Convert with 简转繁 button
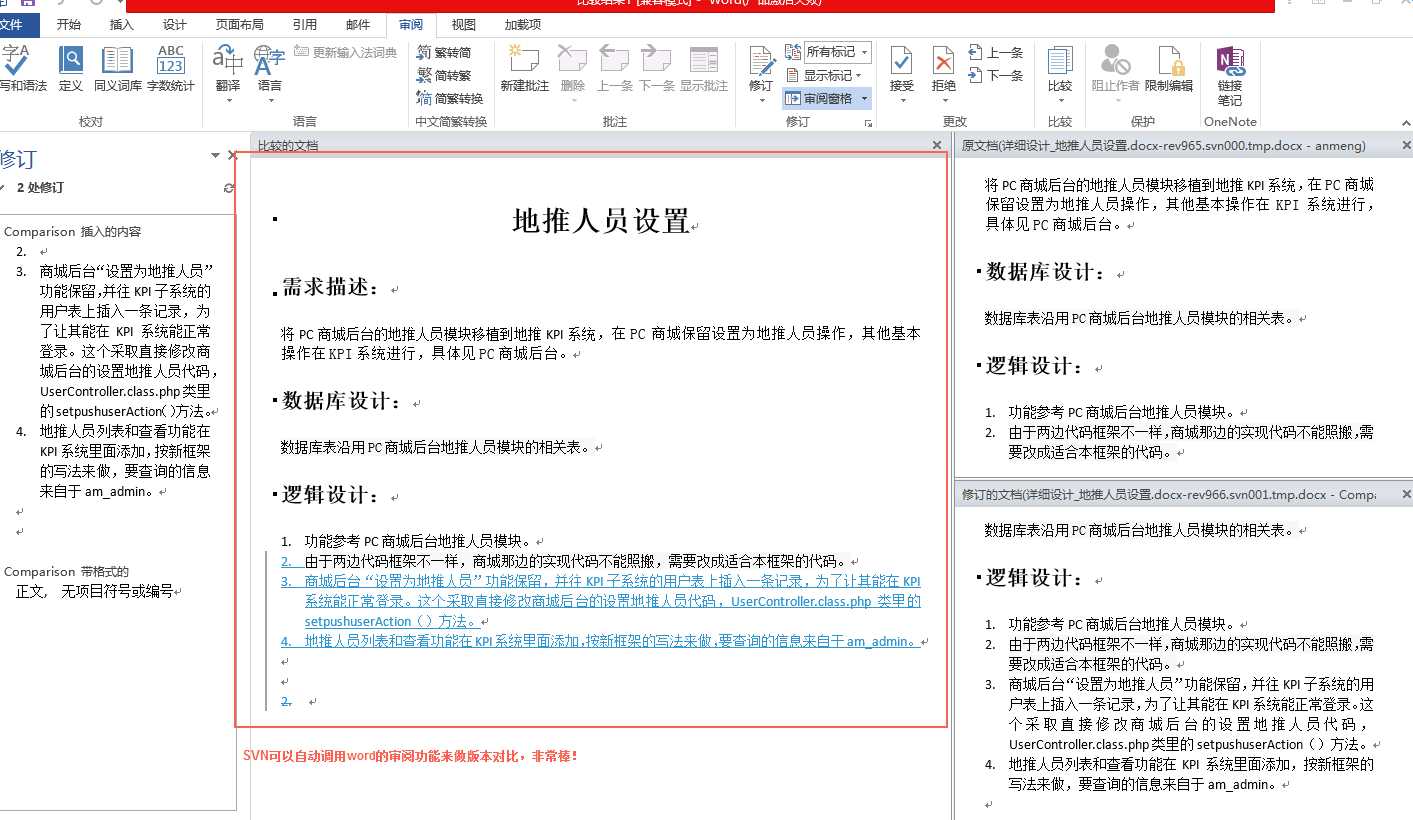The image size is (1413, 820). [x=444, y=75]
